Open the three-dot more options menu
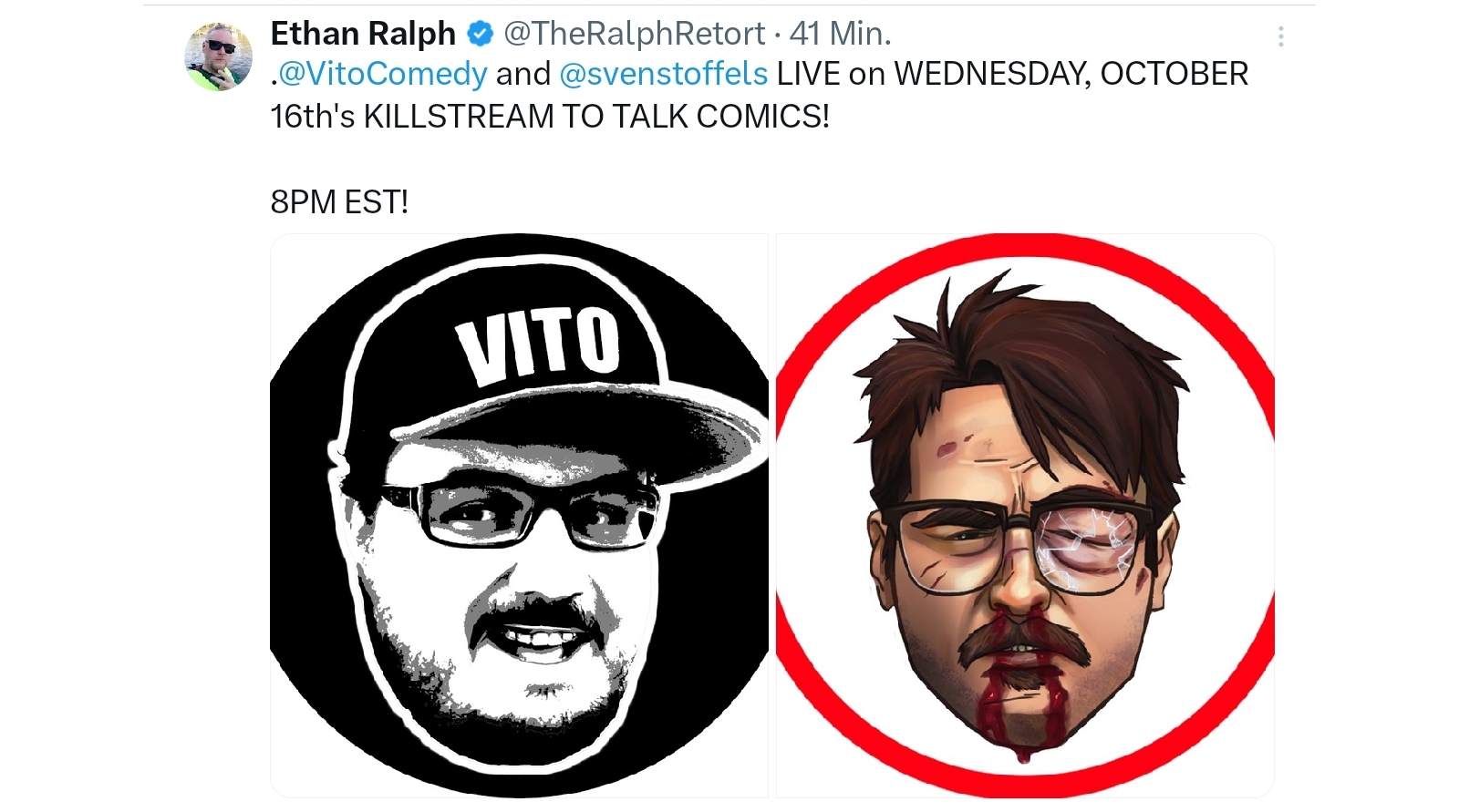Screen dimensions: 1459x812 (1281, 36)
